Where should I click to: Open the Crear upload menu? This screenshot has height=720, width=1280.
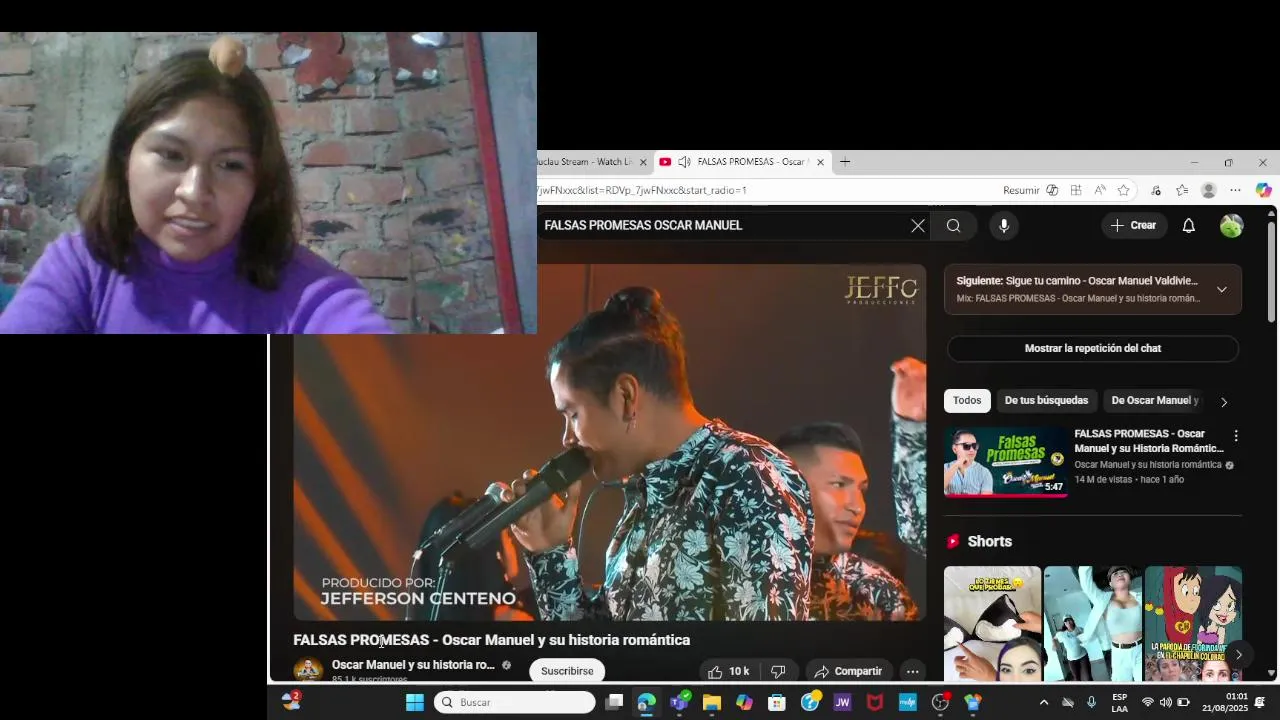click(x=1133, y=226)
